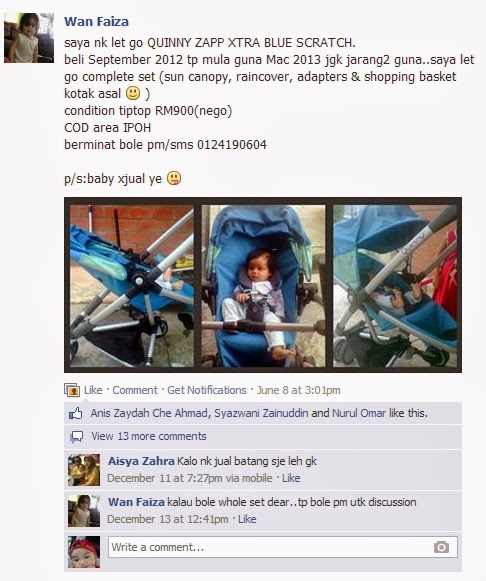Open Nurul Omar's profile link

tap(359, 413)
